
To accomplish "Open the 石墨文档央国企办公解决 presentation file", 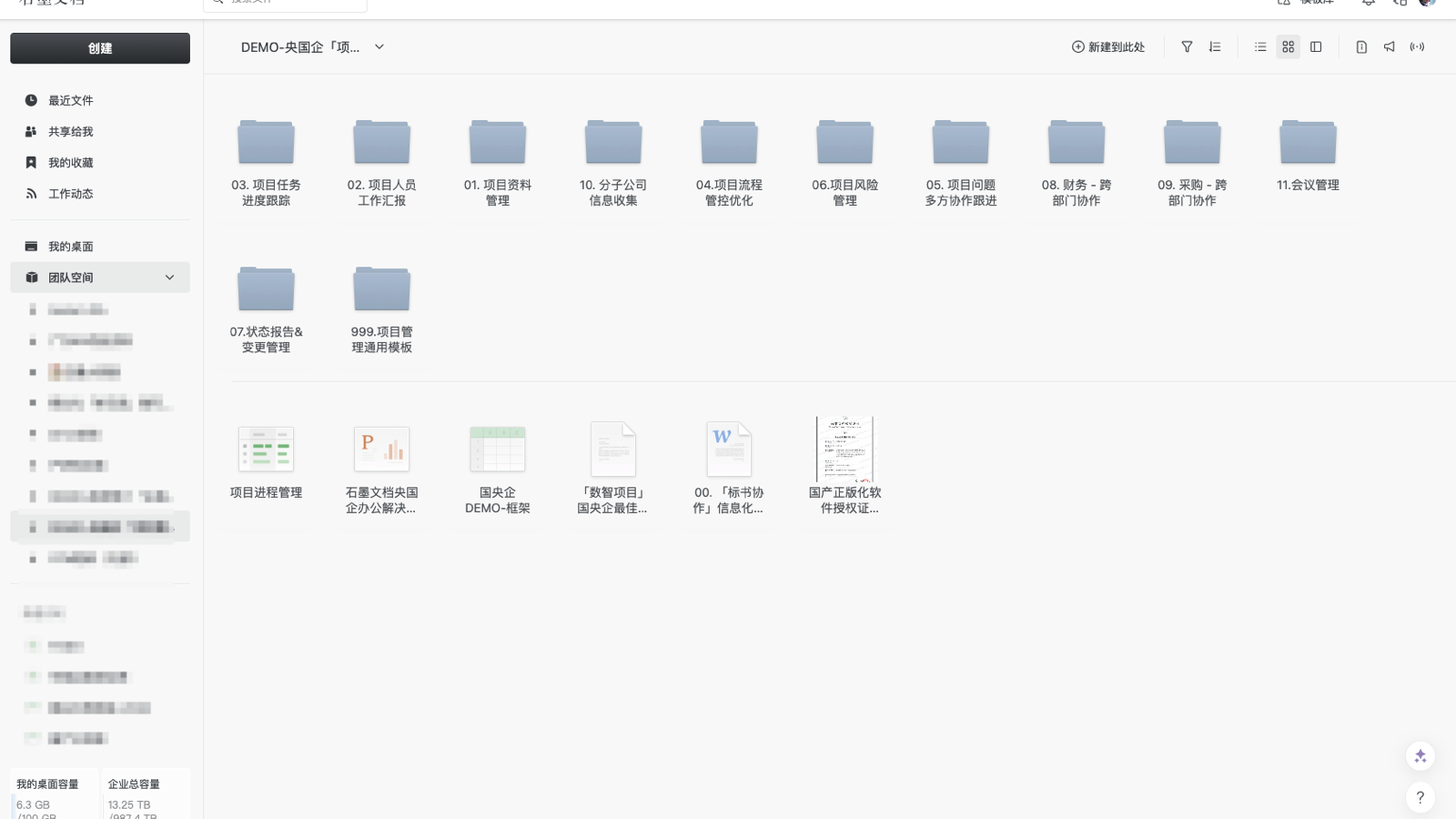I will coord(382,470).
